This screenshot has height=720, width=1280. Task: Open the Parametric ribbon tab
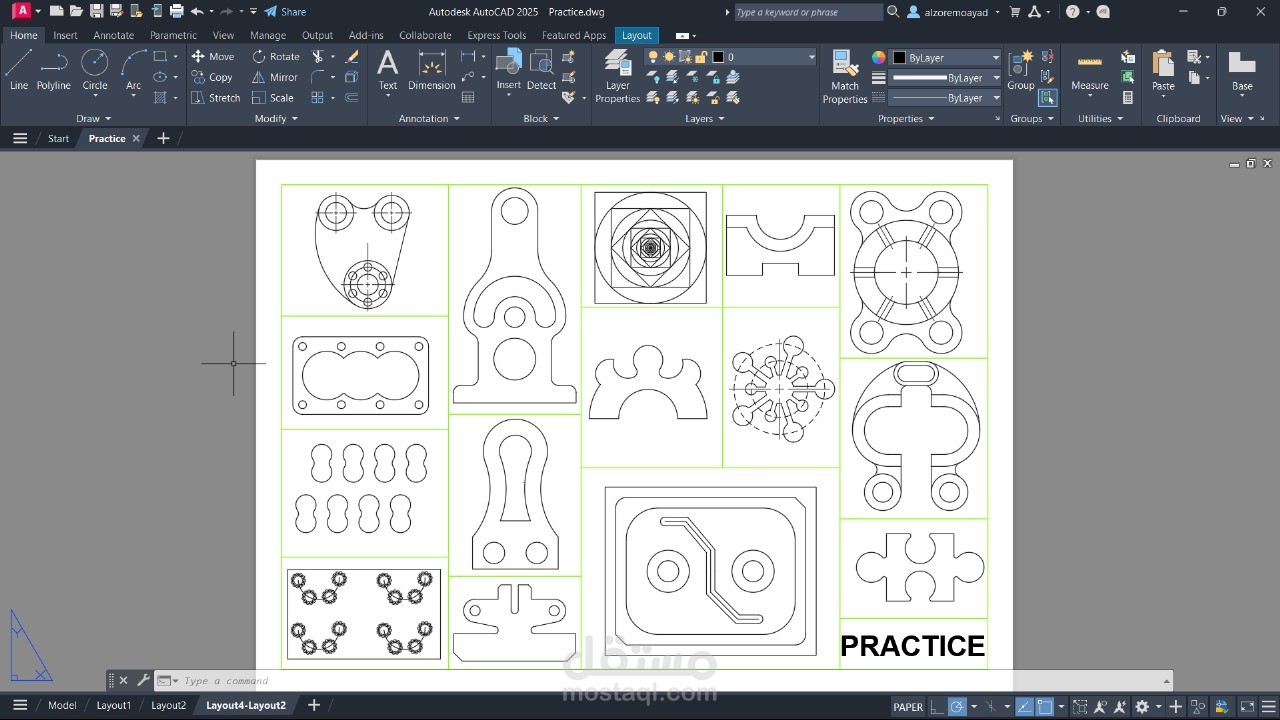[173, 35]
